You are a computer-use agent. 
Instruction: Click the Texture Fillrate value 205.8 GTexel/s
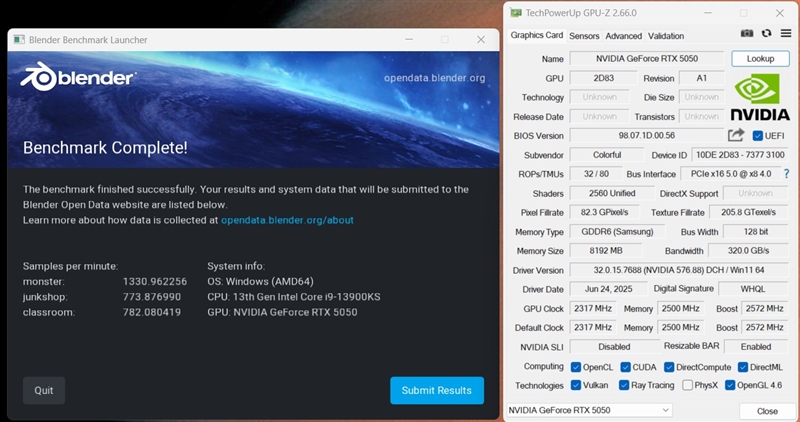(748, 212)
